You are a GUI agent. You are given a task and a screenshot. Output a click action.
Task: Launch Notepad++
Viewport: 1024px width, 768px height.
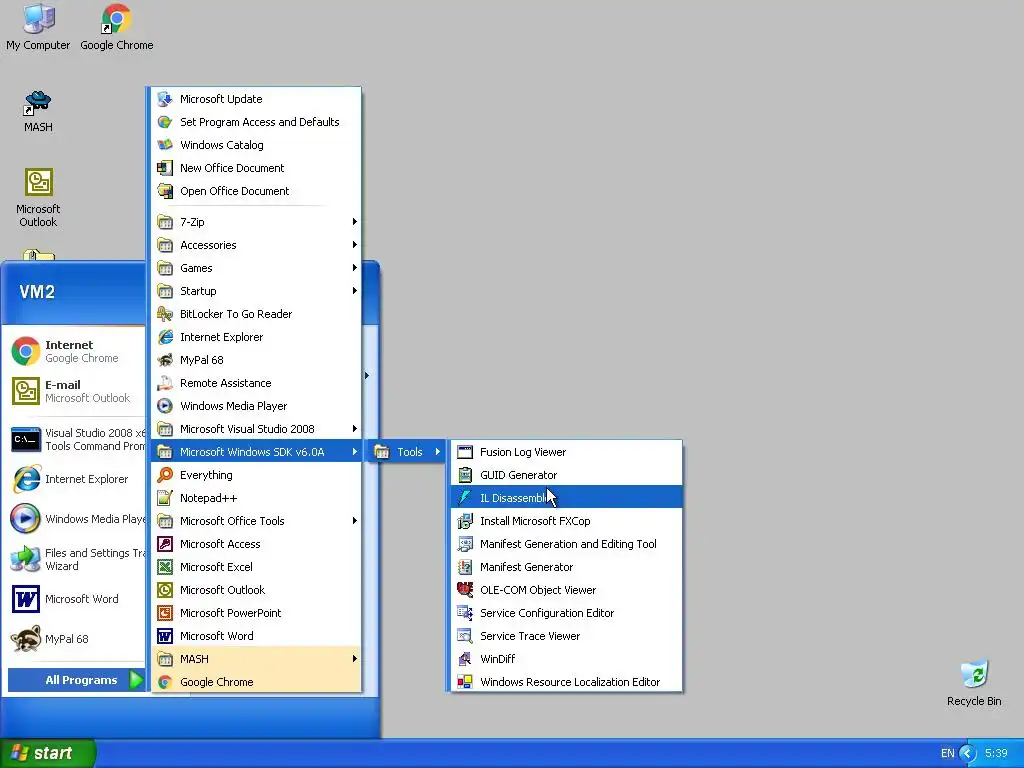point(256,498)
